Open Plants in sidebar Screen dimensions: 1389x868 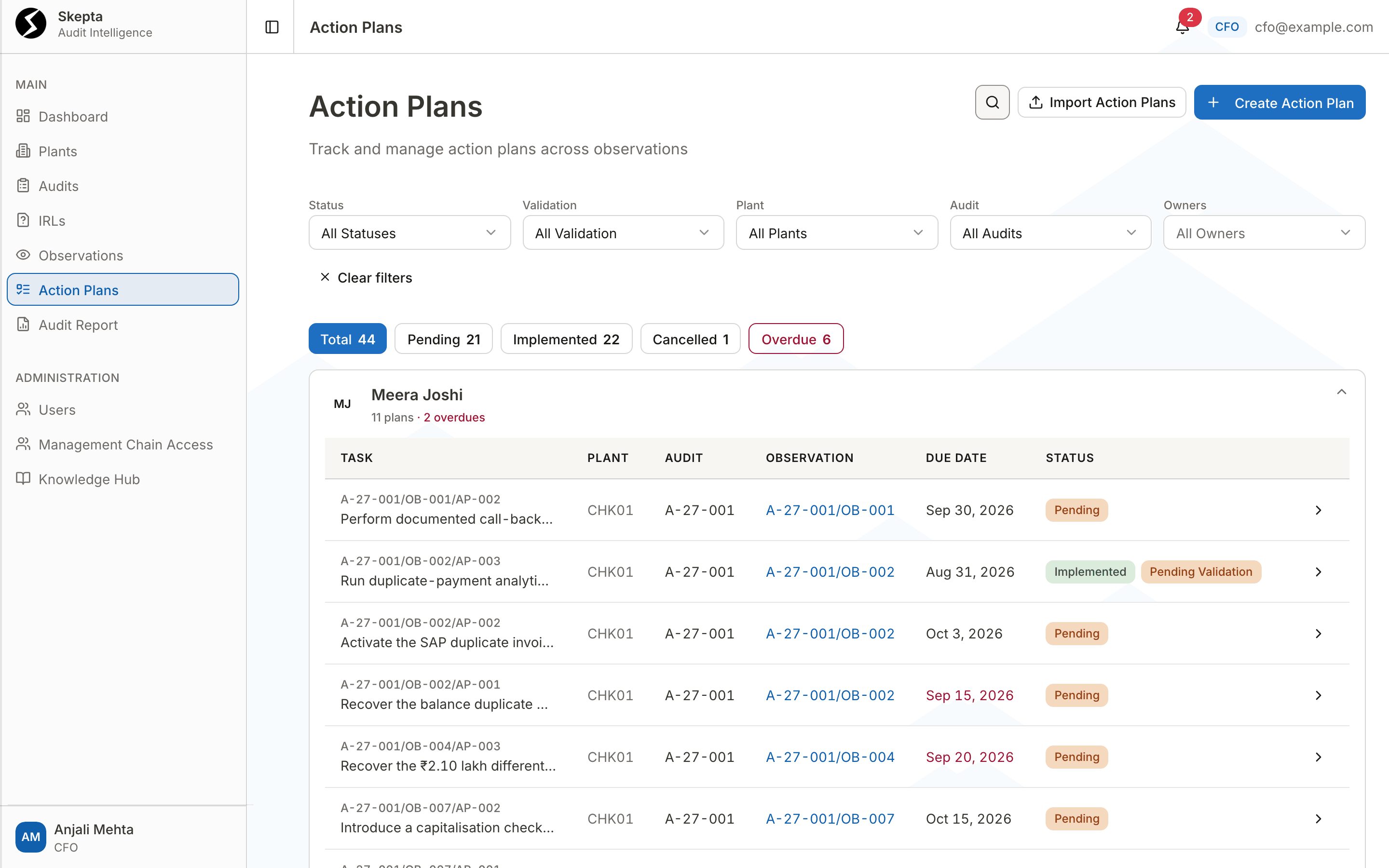(x=122, y=151)
